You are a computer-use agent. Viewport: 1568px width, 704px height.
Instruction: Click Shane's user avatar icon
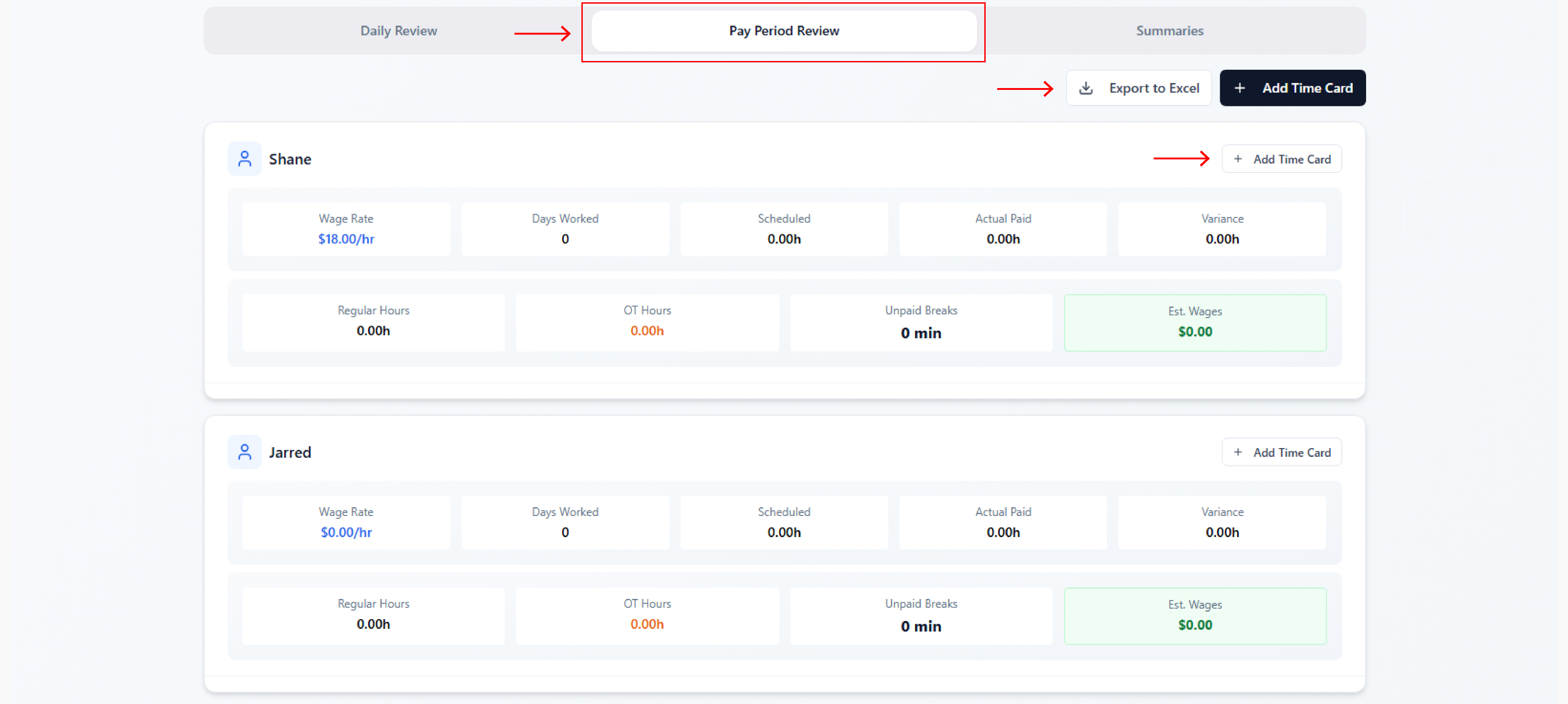(245, 160)
